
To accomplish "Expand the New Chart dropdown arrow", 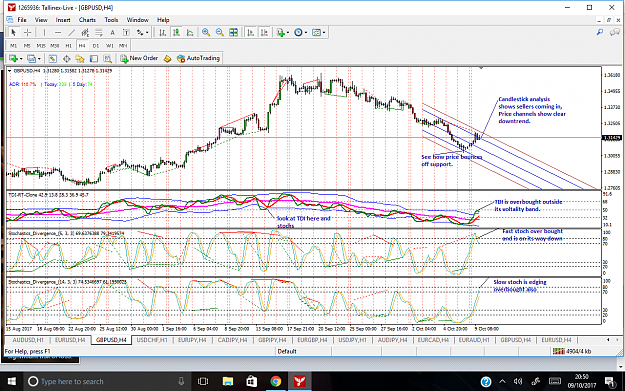I will [21, 59].
